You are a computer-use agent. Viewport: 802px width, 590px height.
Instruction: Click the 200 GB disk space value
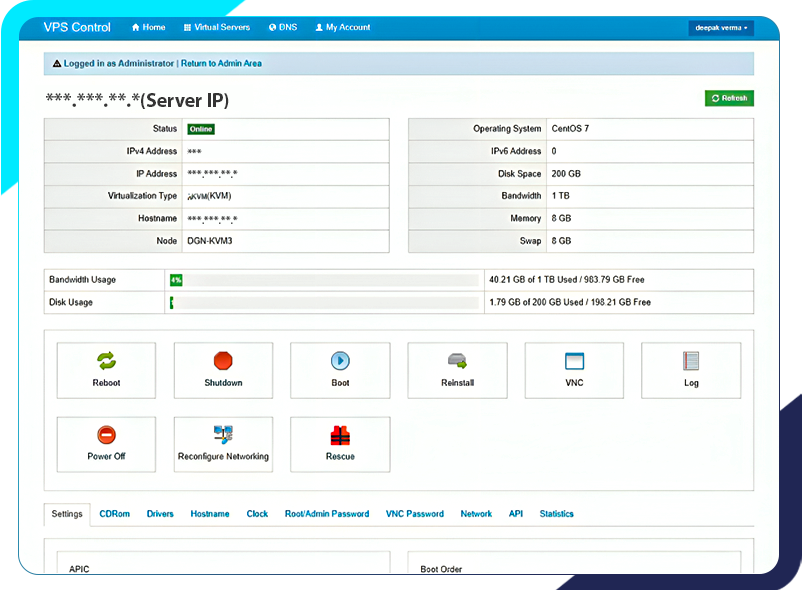coord(566,174)
